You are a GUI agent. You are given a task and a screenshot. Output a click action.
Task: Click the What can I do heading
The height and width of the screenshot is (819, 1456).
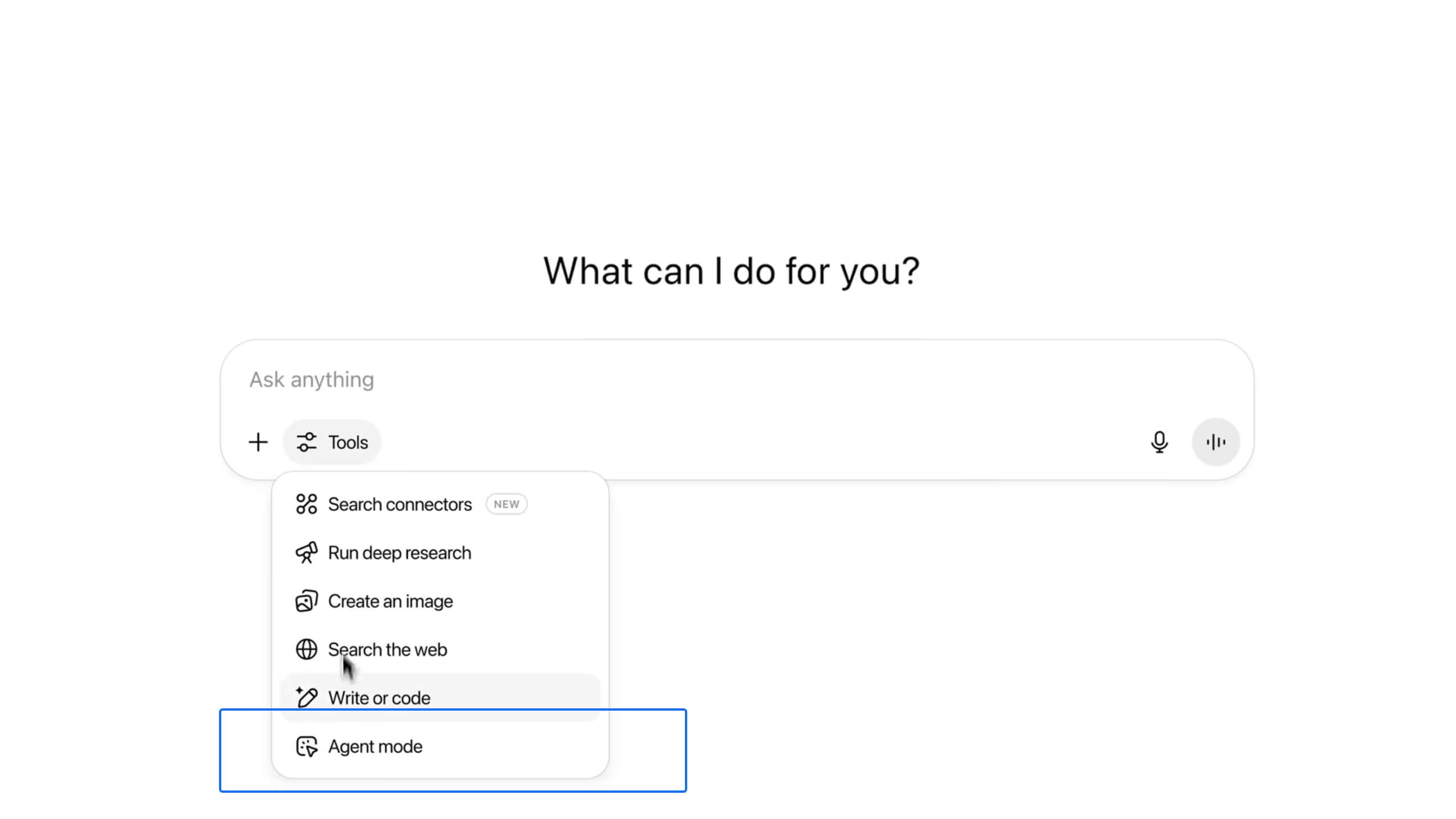tap(731, 271)
